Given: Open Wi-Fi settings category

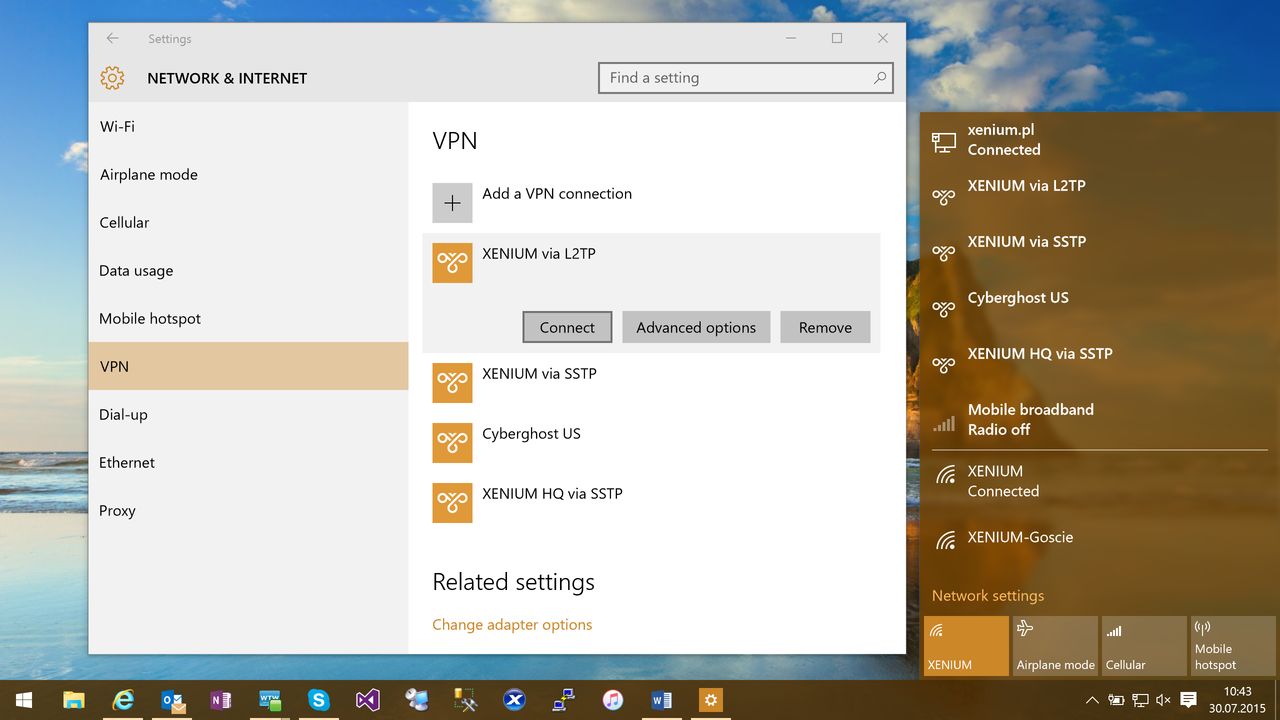Looking at the screenshot, I should [x=248, y=127].
